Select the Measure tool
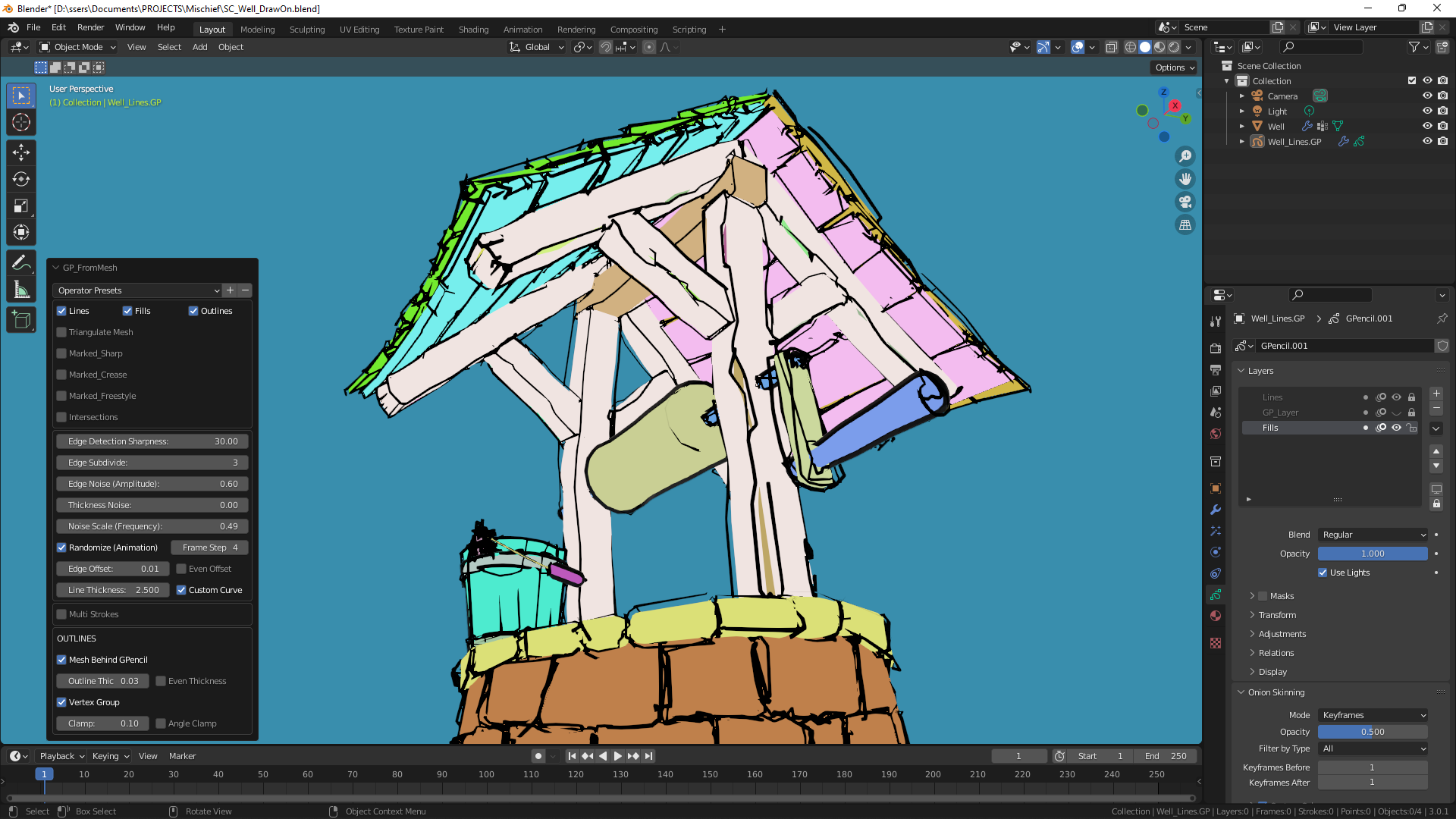The image size is (1456, 819). [21, 290]
